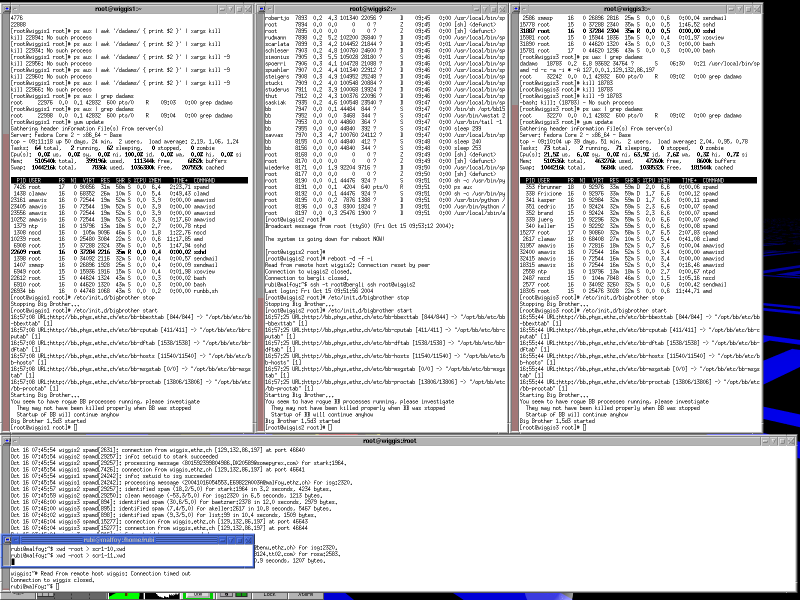Shade the root@wiggis1 window with triangle button

coord(231,9)
